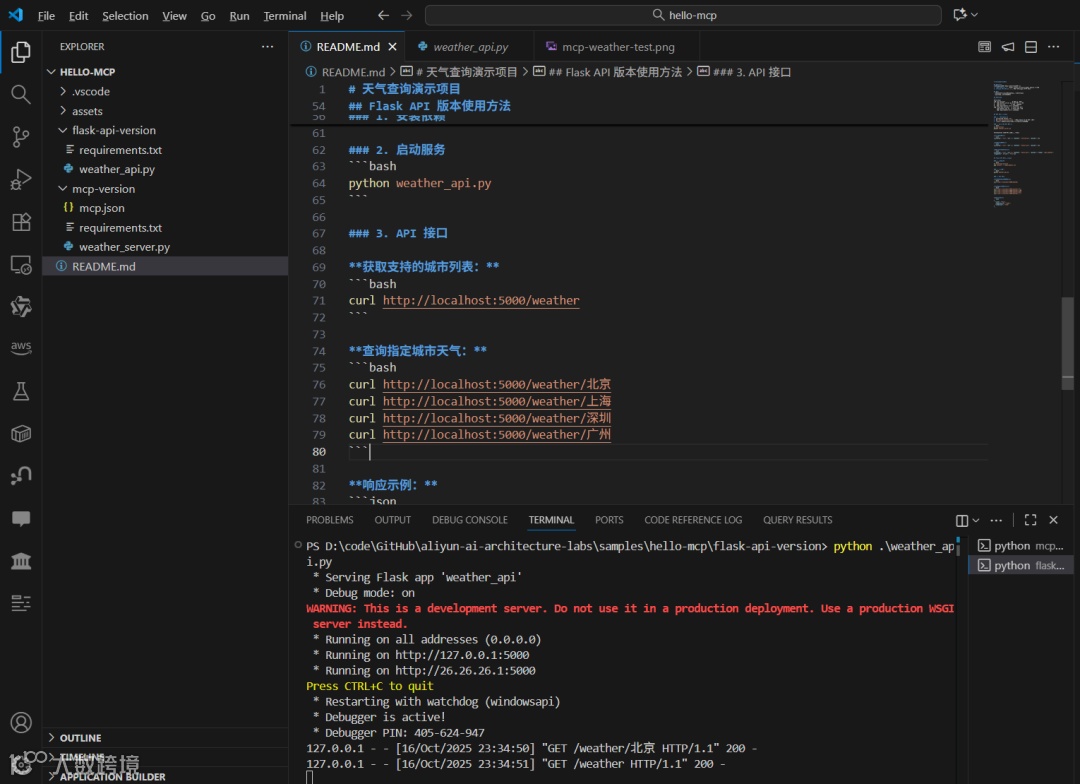
Task: Open the Terminal menu
Action: (x=285, y=16)
